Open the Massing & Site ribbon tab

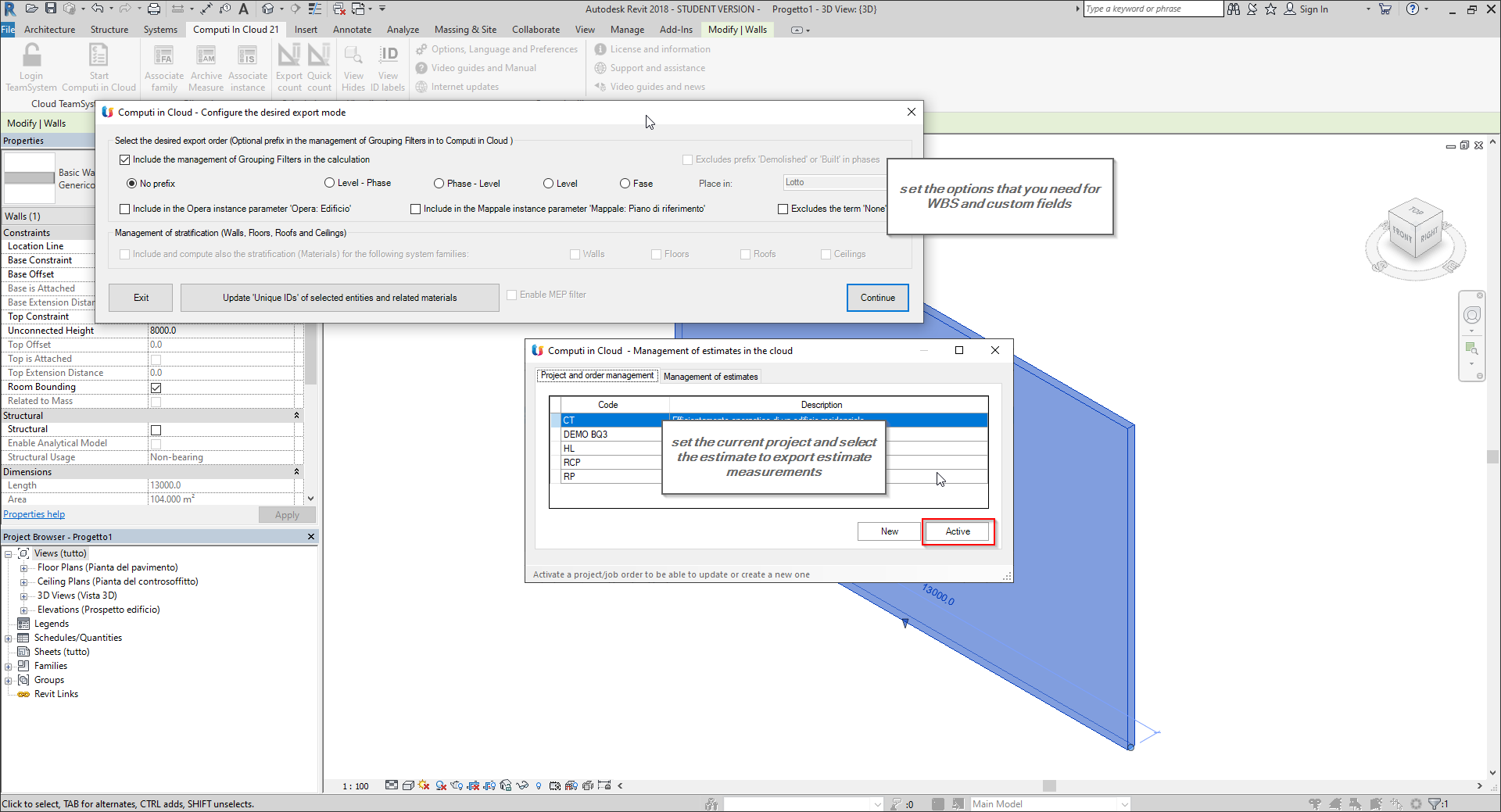(465, 30)
